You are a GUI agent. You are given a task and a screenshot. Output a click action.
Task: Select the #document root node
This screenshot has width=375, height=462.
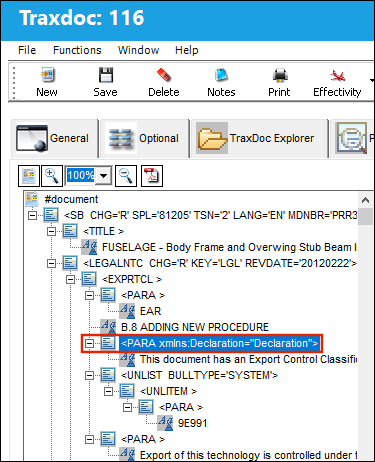(x=71, y=199)
